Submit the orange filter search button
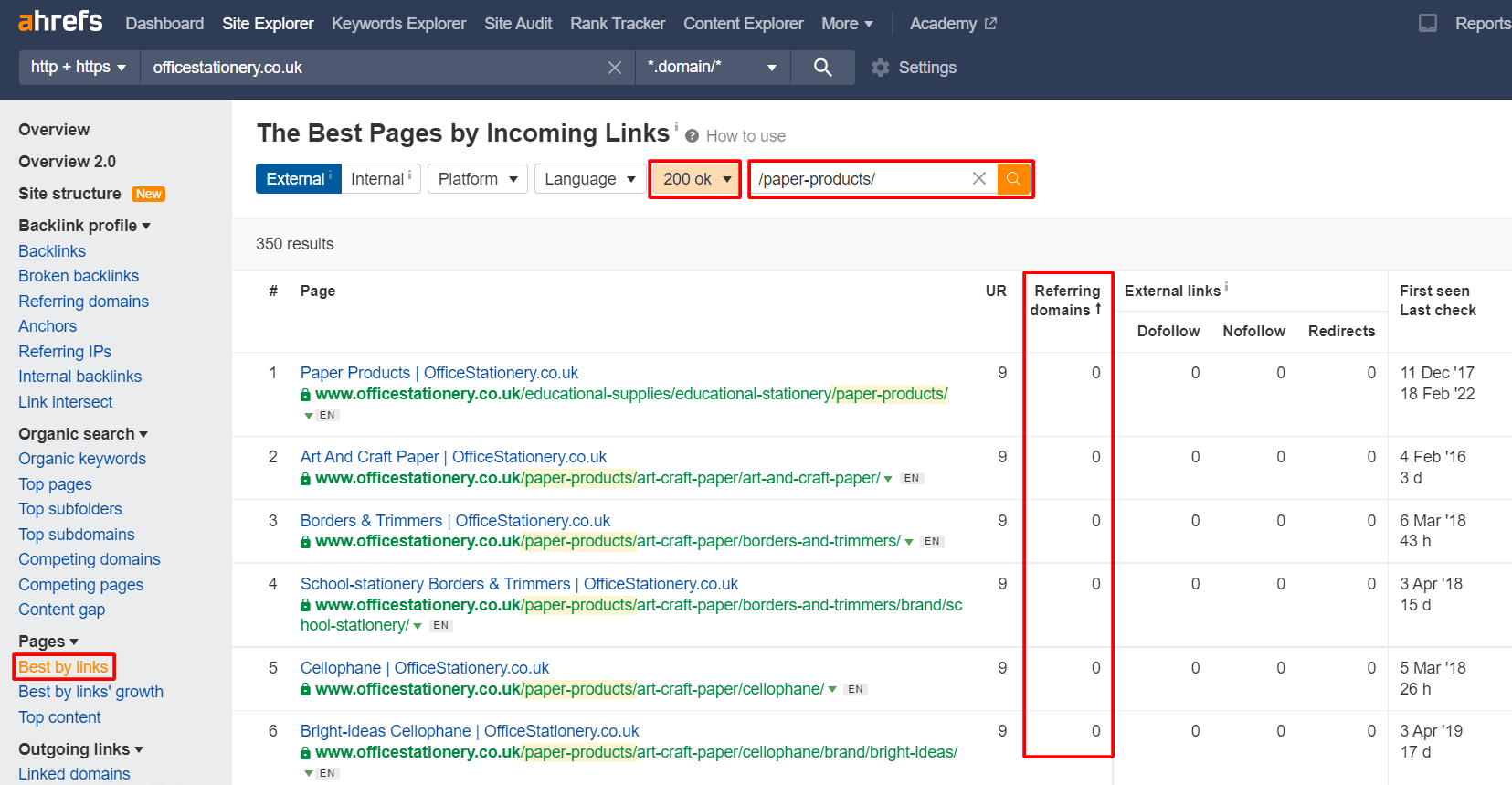Image resolution: width=1512 pixels, height=785 pixels. click(1013, 179)
